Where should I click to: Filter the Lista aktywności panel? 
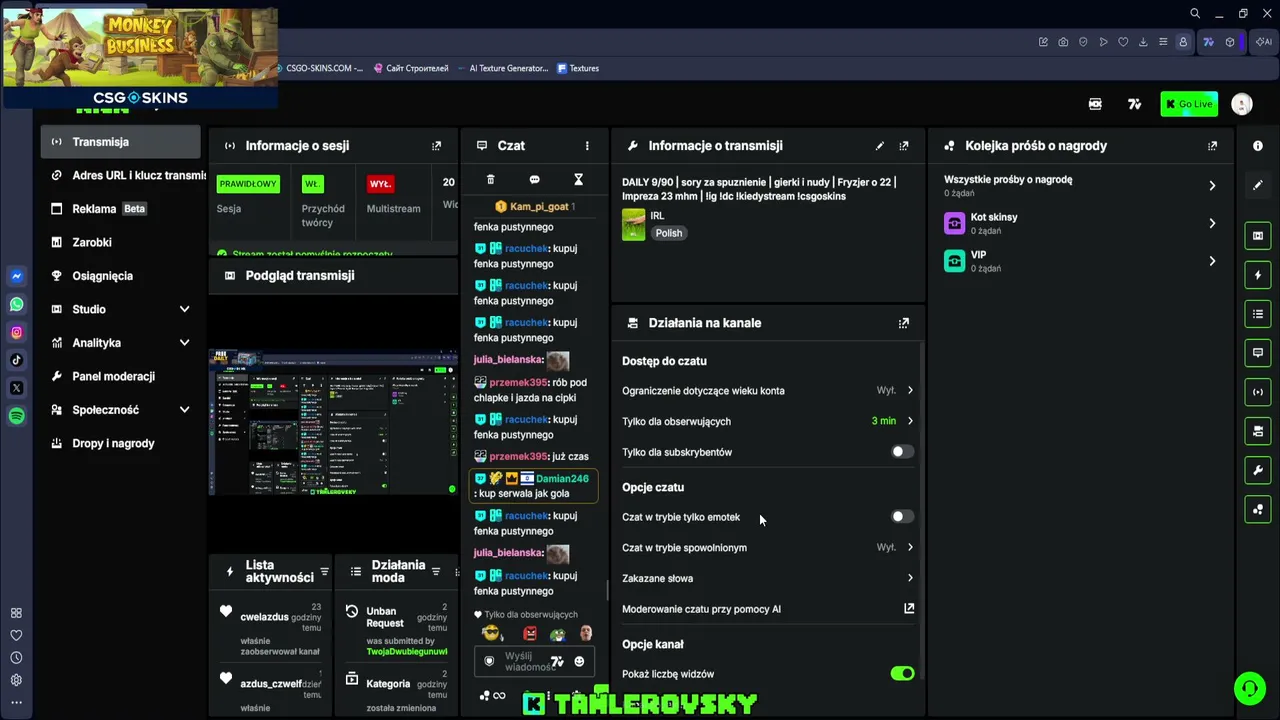324,572
